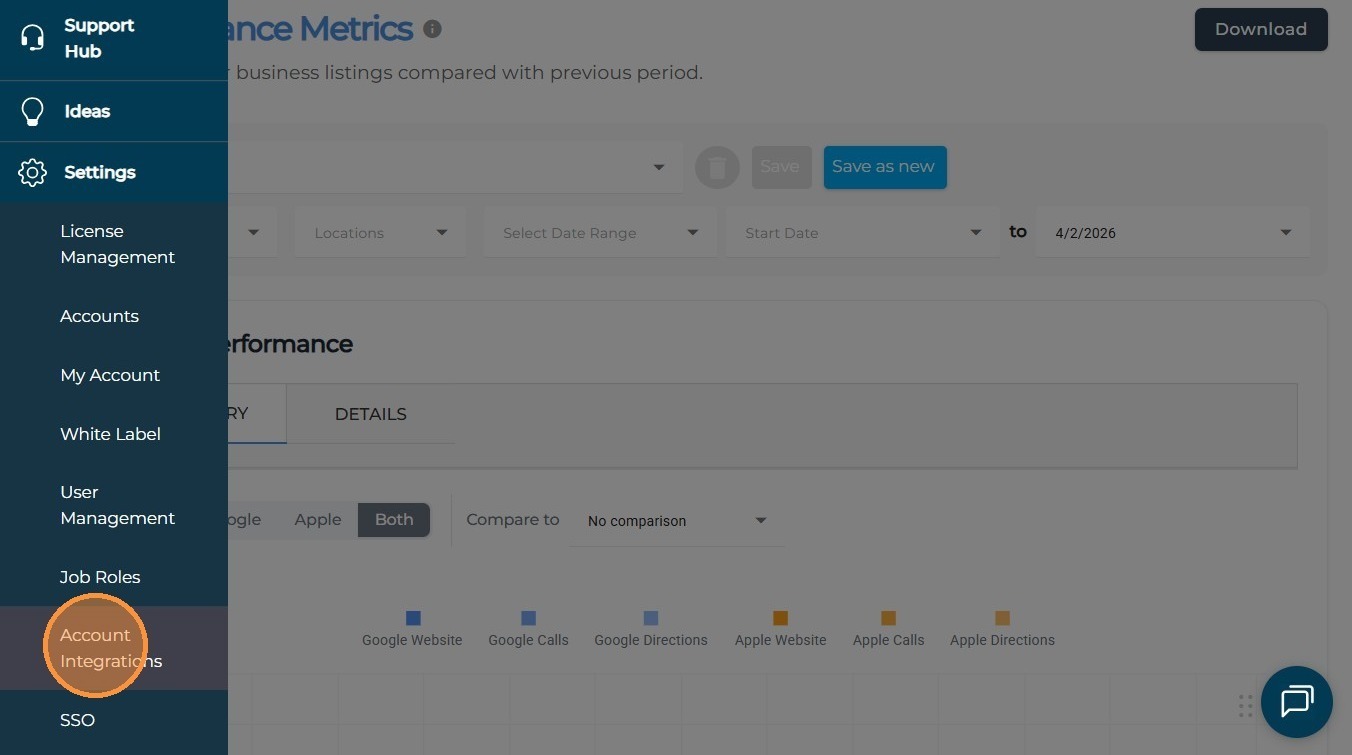Click the Save as new button
The image size is (1352, 755).
(884, 167)
